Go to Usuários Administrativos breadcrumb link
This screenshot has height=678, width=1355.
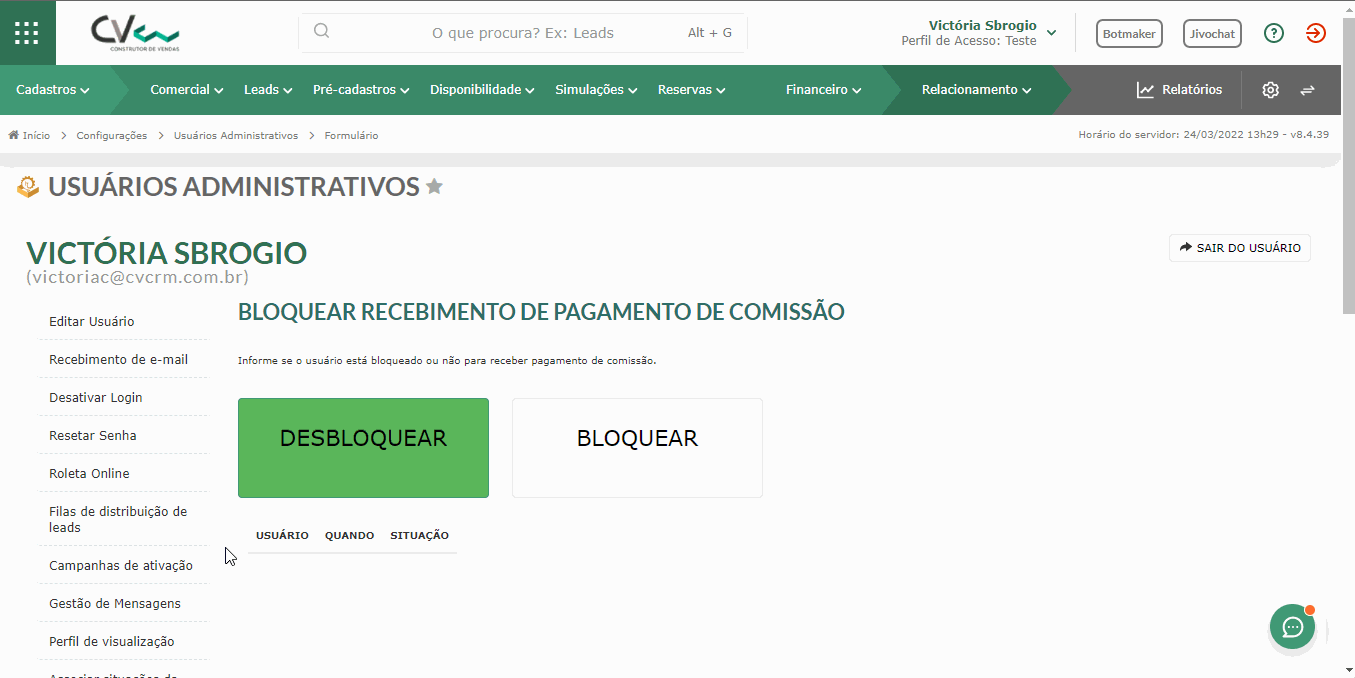click(236, 135)
